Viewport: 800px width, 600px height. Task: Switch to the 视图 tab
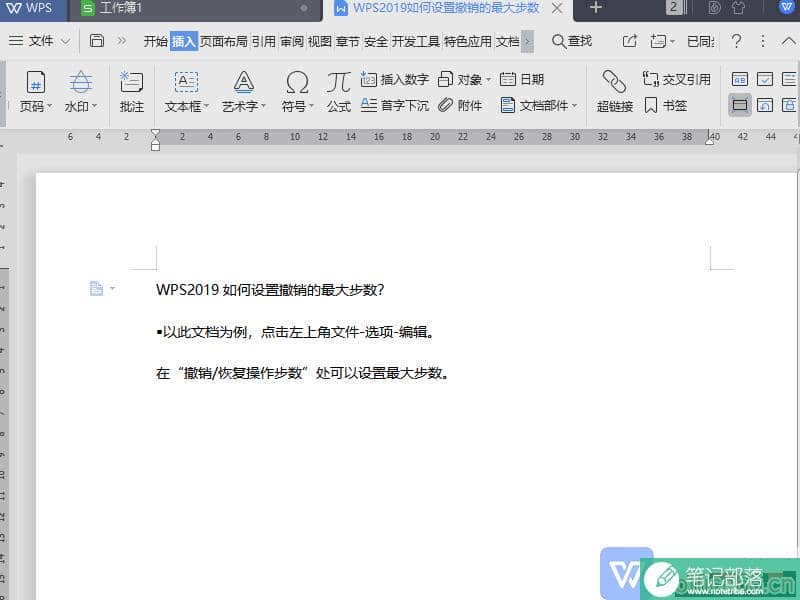tap(320, 41)
